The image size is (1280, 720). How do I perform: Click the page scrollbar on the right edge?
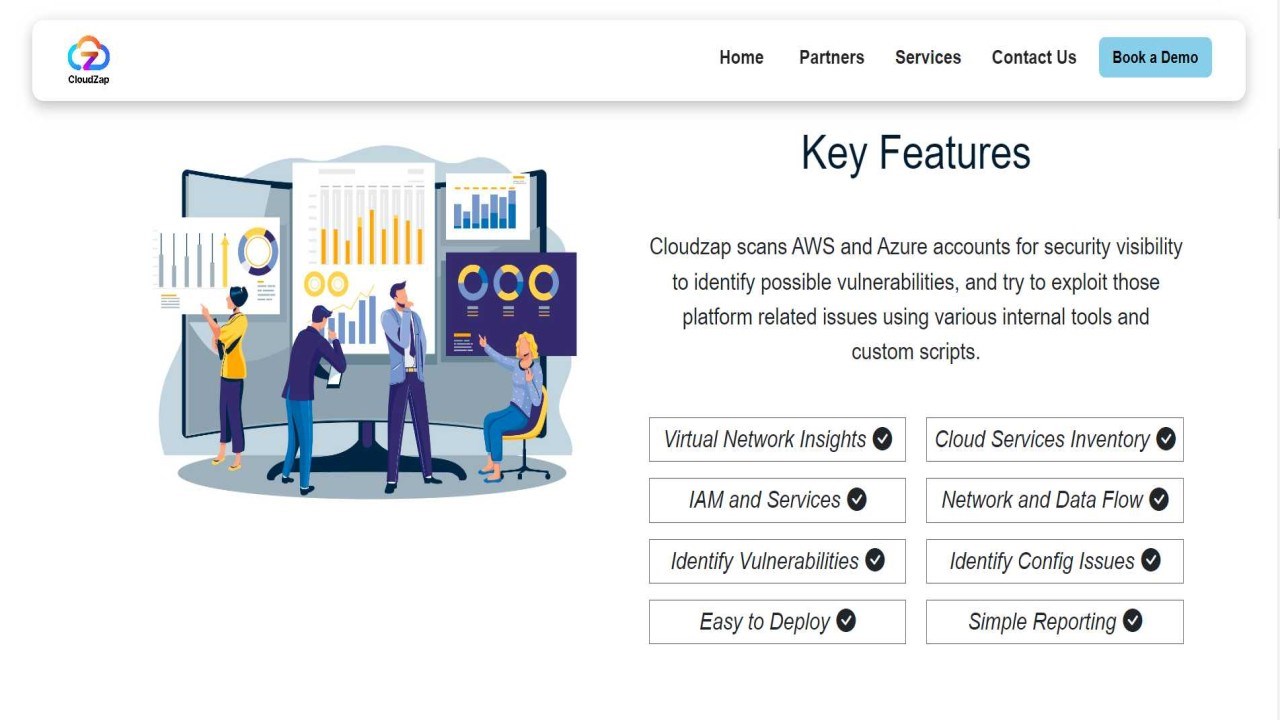point(1278,182)
